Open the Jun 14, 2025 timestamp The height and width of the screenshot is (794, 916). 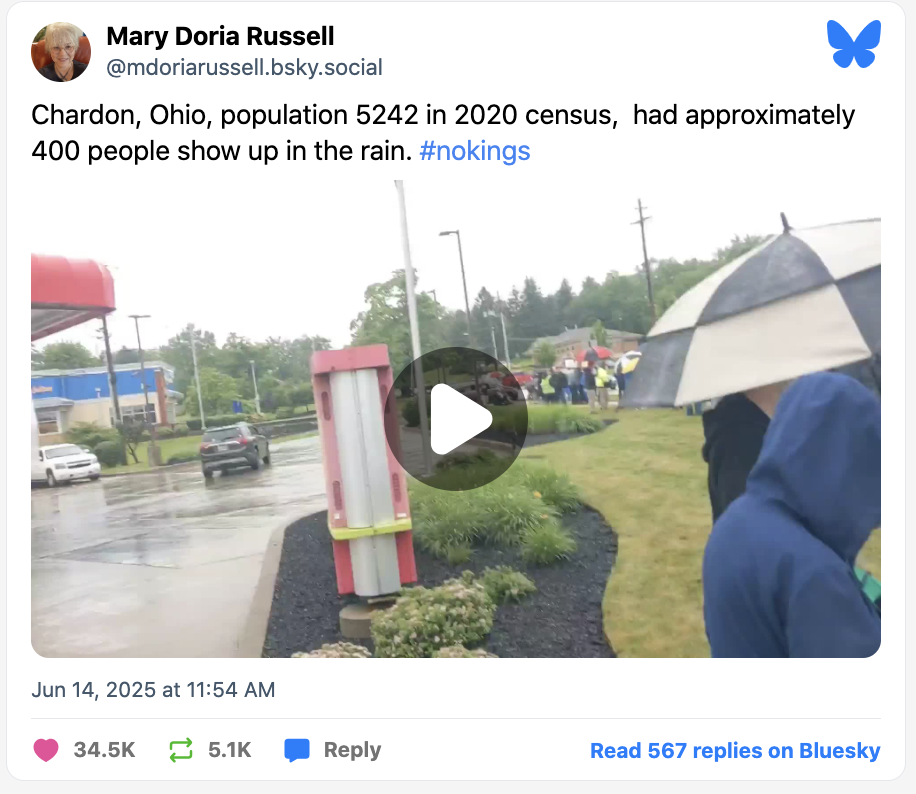tap(153, 689)
